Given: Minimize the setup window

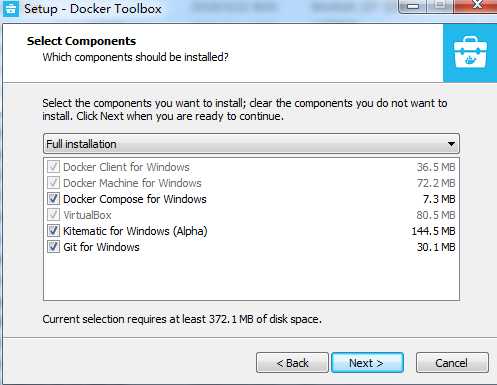Looking at the screenshot, I should pyautogui.click(x=413, y=6).
